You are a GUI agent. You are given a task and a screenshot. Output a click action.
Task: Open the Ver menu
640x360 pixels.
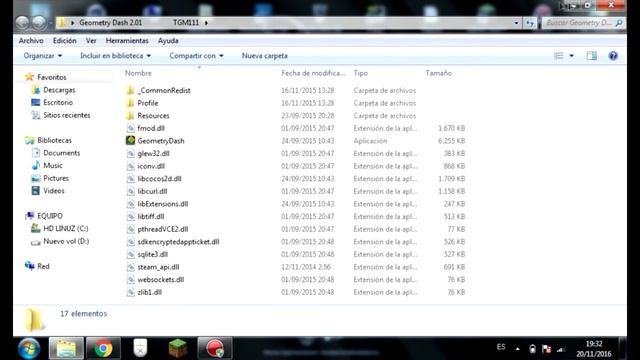[91, 41]
